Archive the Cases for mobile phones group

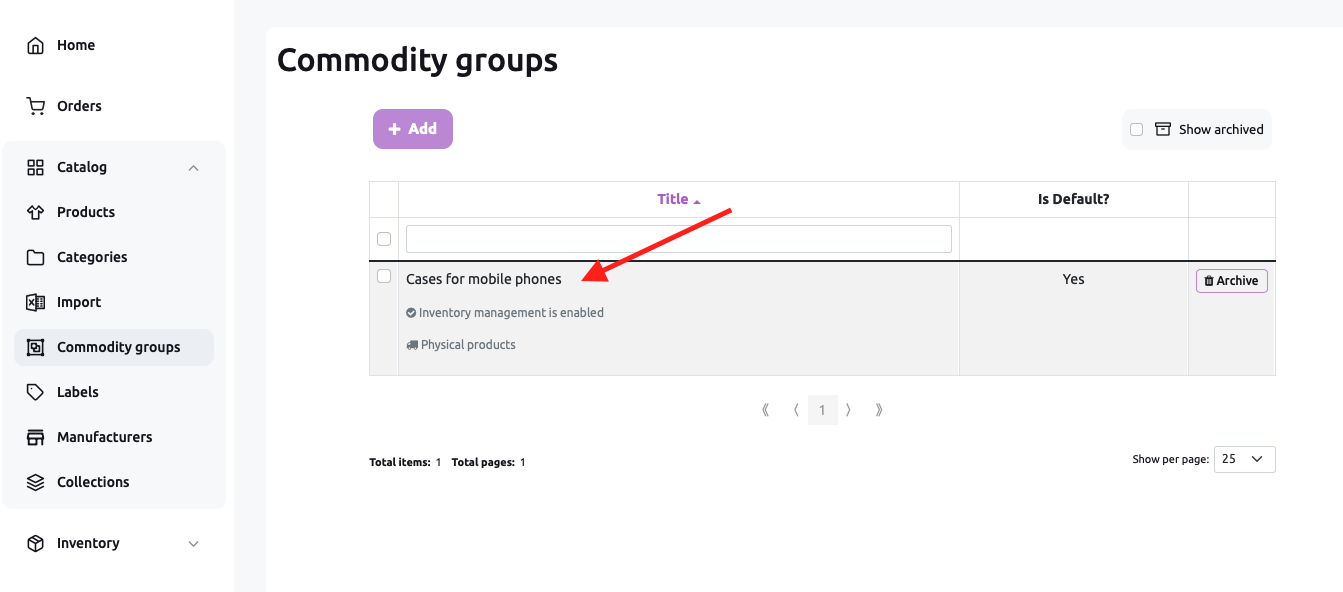click(1232, 281)
